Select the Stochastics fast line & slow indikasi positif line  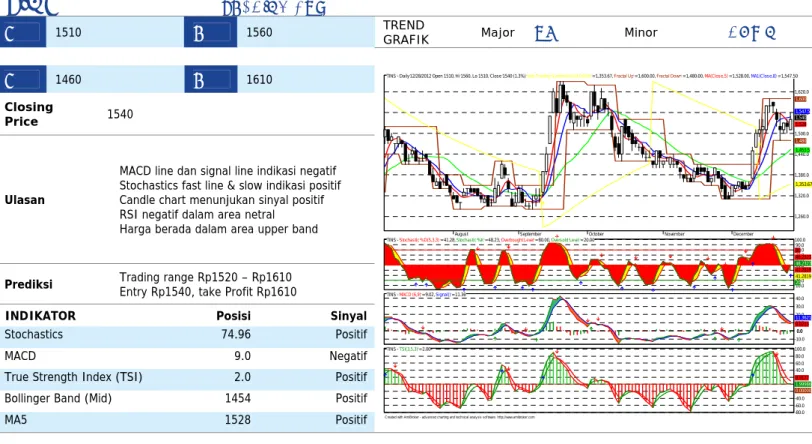coord(230,185)
